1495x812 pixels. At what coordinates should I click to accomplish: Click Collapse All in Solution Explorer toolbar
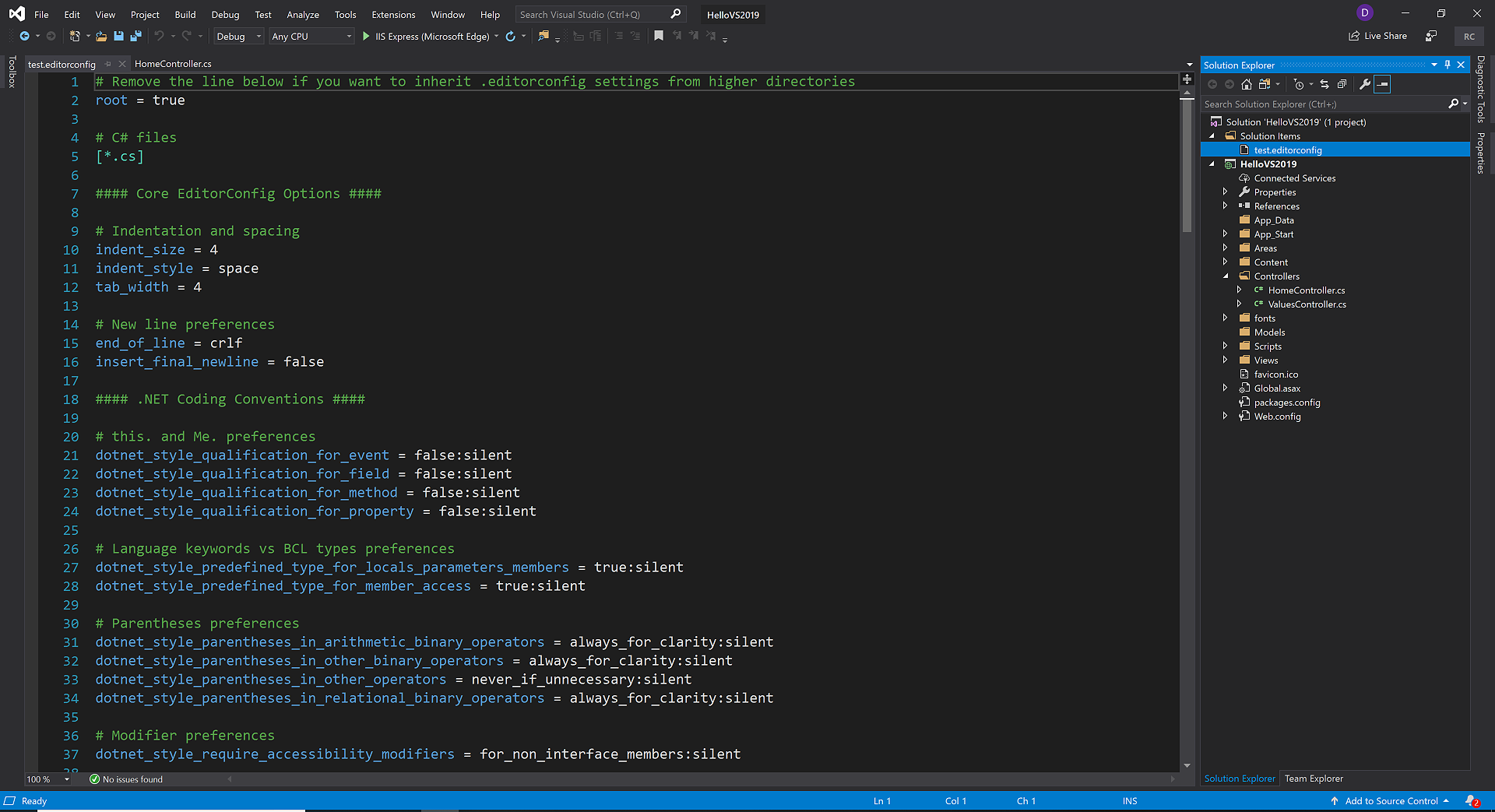click(x=1342, y=84)
